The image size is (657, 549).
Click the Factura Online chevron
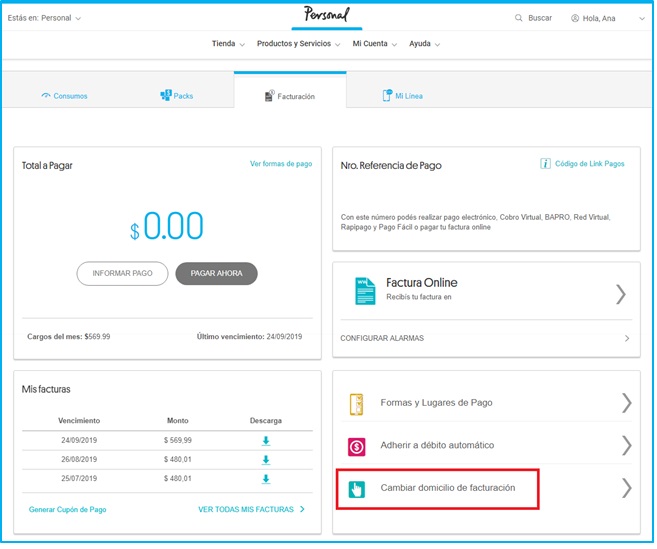pyautogui.click(x=623, y=295)
